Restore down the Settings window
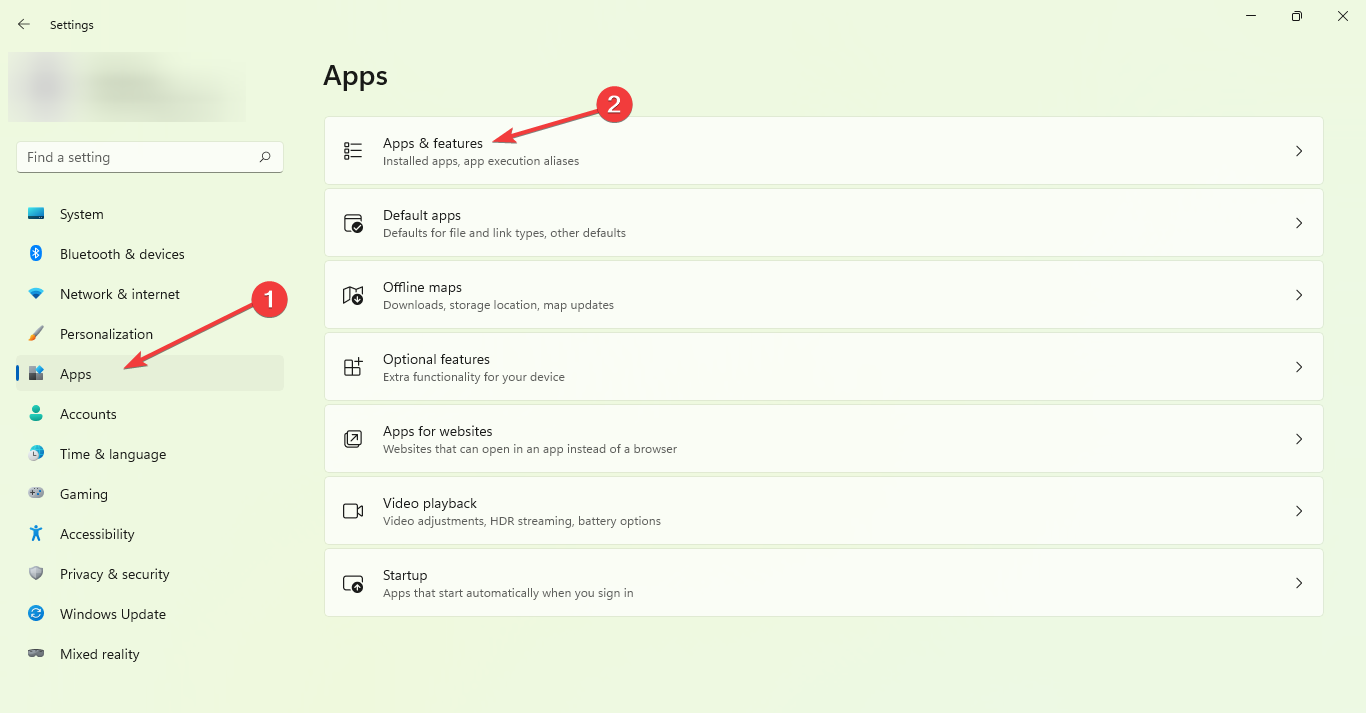This screenshot has height=713, width=1366. (1297, 15)
